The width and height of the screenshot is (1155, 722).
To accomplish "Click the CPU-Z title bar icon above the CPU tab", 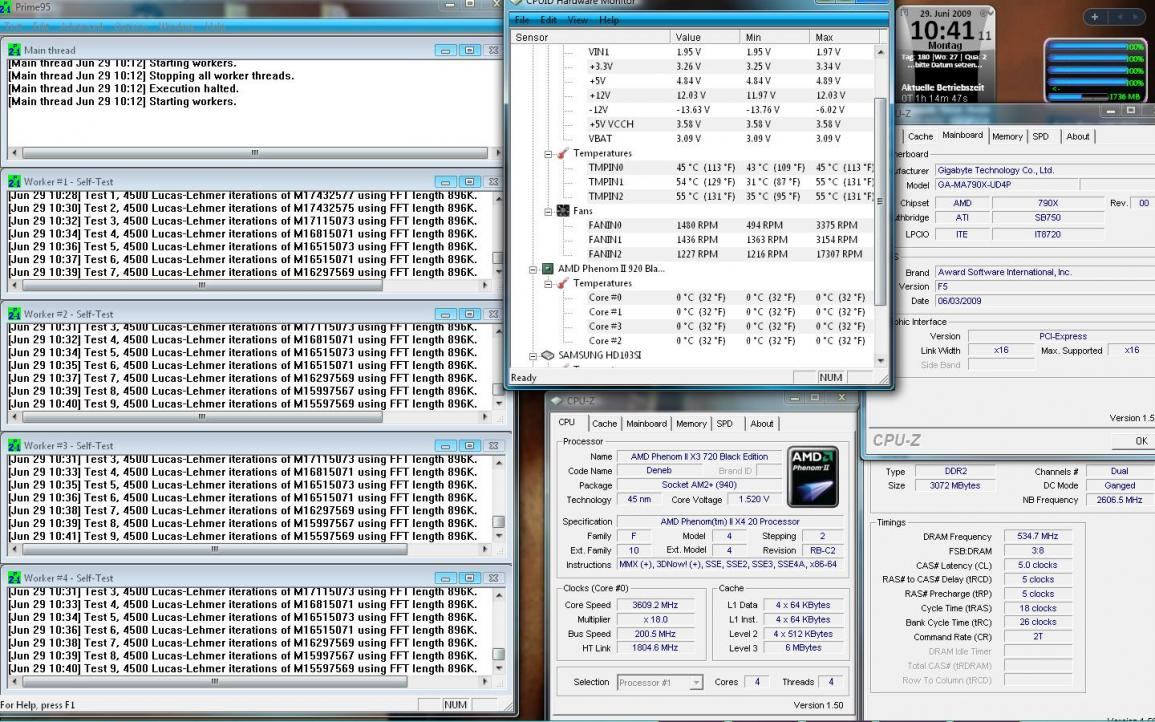I will coord(556,401).
